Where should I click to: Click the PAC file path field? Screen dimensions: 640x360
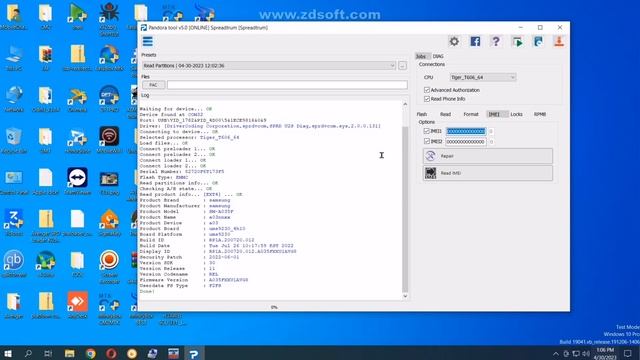click(x=287, y=85)
